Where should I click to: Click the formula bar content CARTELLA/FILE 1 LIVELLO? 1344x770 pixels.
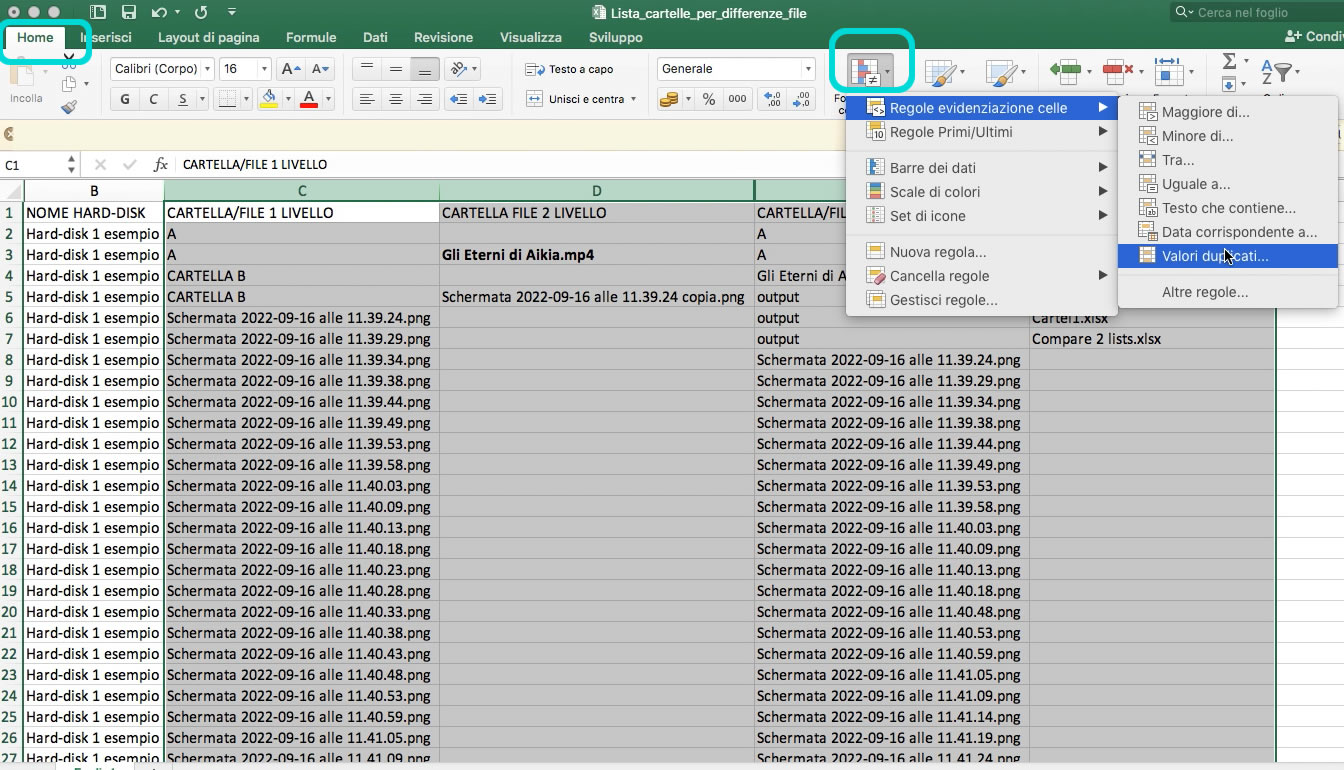[x=255, y=165]
